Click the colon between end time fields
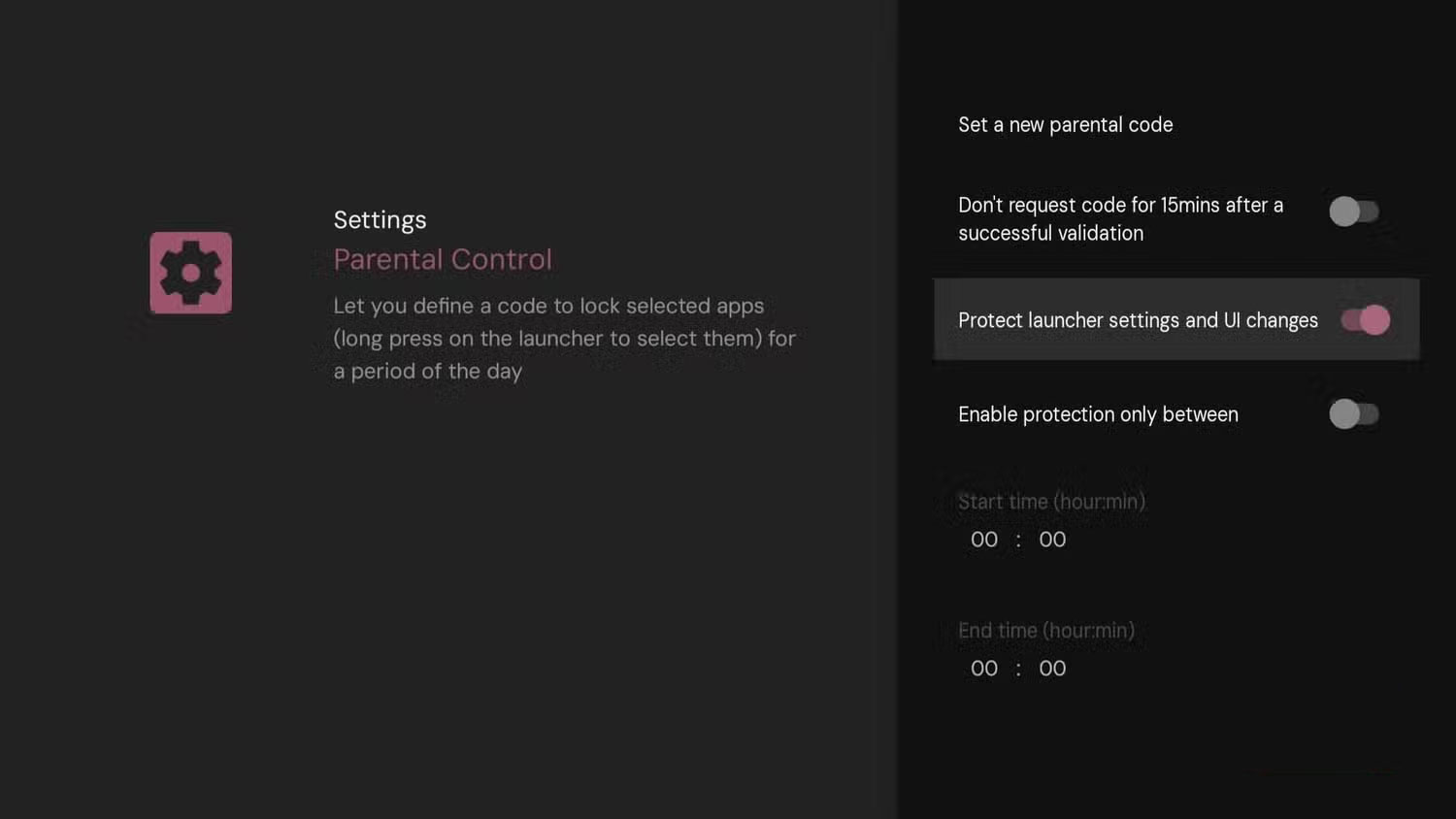The height and width of the screenshot is (819, 1456). (1018, 668)
